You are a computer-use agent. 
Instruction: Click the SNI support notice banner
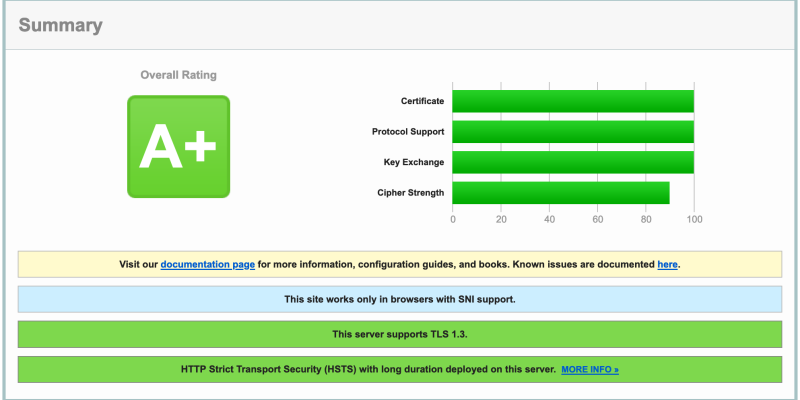point(400,299)
